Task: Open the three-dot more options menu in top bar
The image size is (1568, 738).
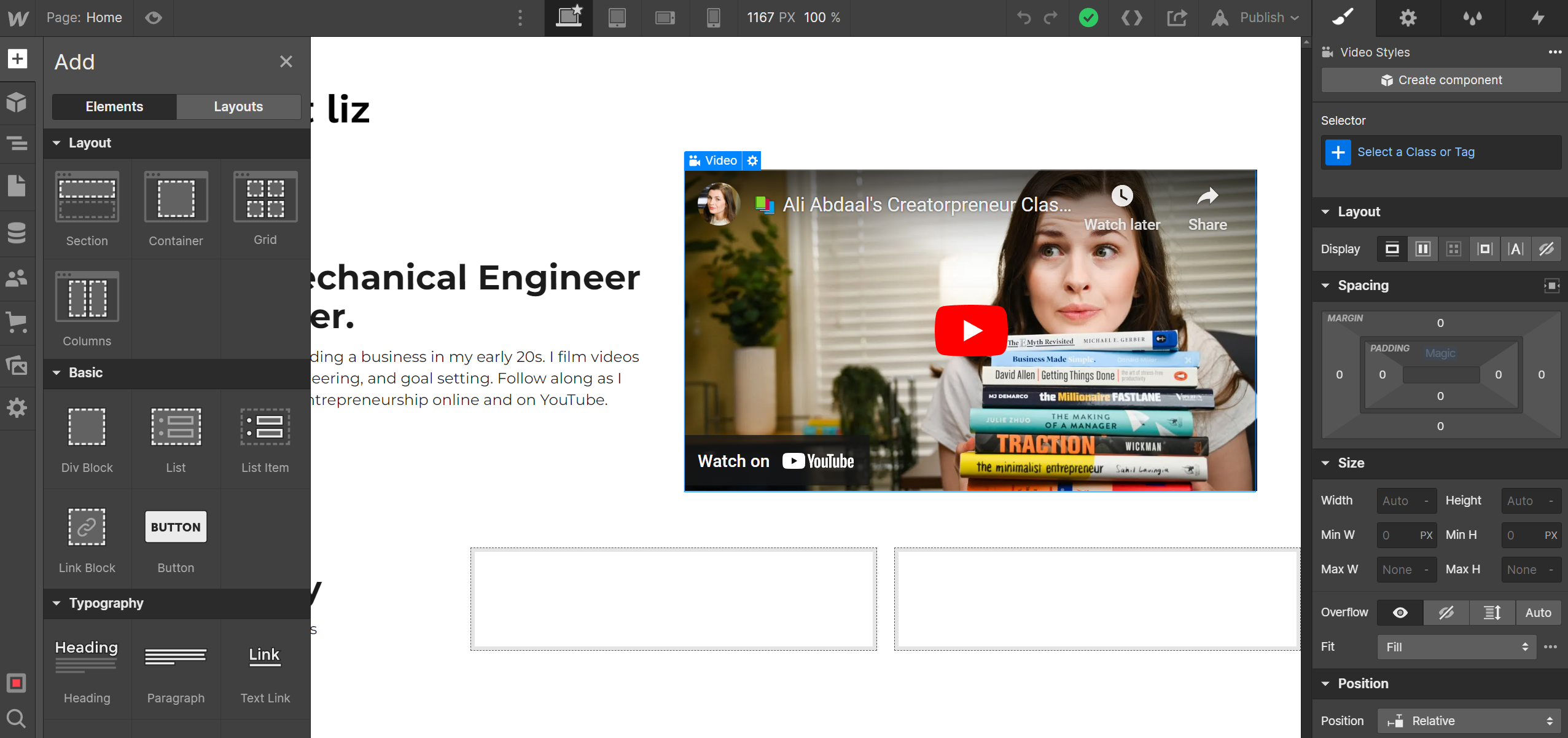Action: click(520, 18)
